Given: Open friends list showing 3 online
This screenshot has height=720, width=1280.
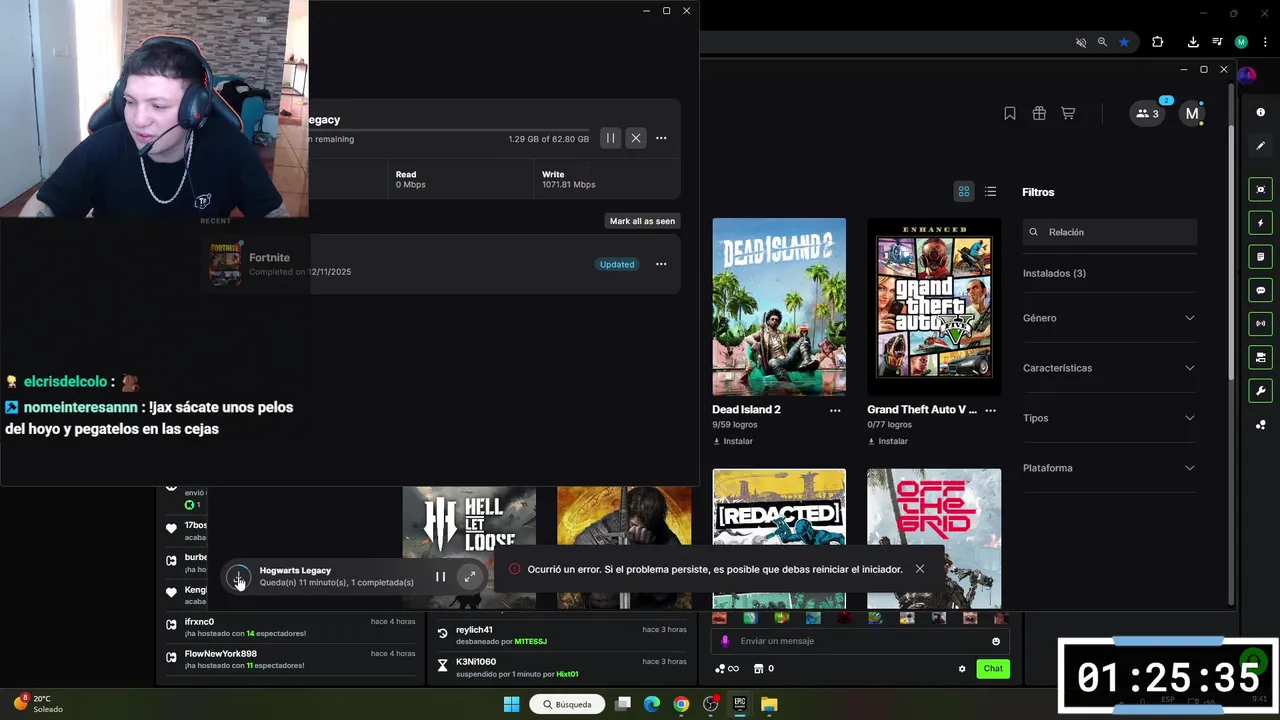Looking at the screenshot, I should pyautogui.click(x=1147, y=113).
